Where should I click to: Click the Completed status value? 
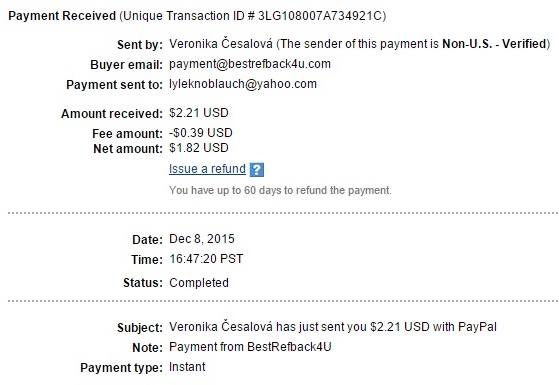(199, 283)
